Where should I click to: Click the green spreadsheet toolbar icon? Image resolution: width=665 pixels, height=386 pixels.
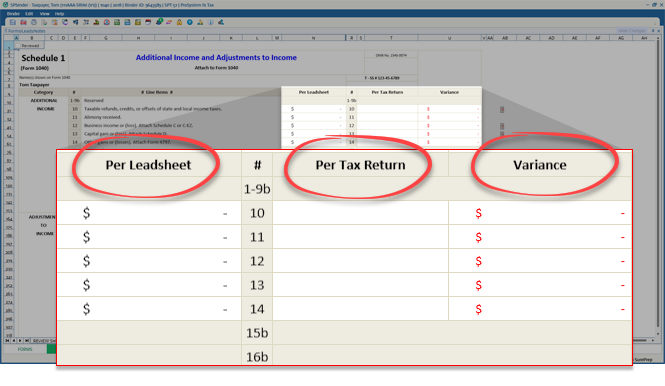(x=117, y=22)
